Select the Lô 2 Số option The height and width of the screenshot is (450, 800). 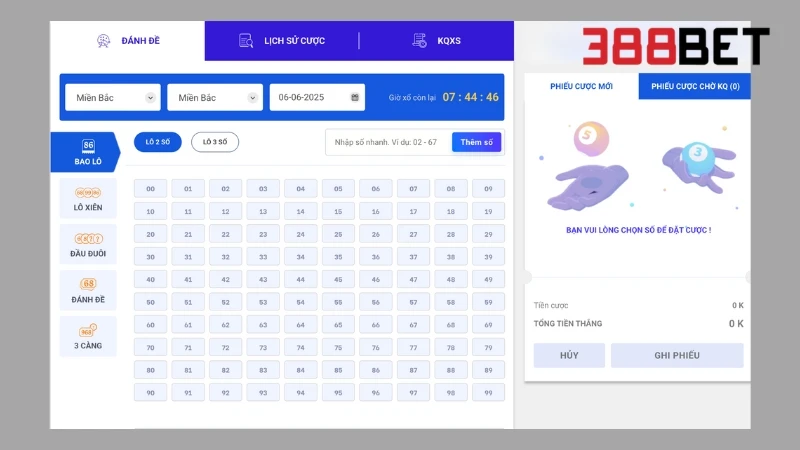coord(157,142)
